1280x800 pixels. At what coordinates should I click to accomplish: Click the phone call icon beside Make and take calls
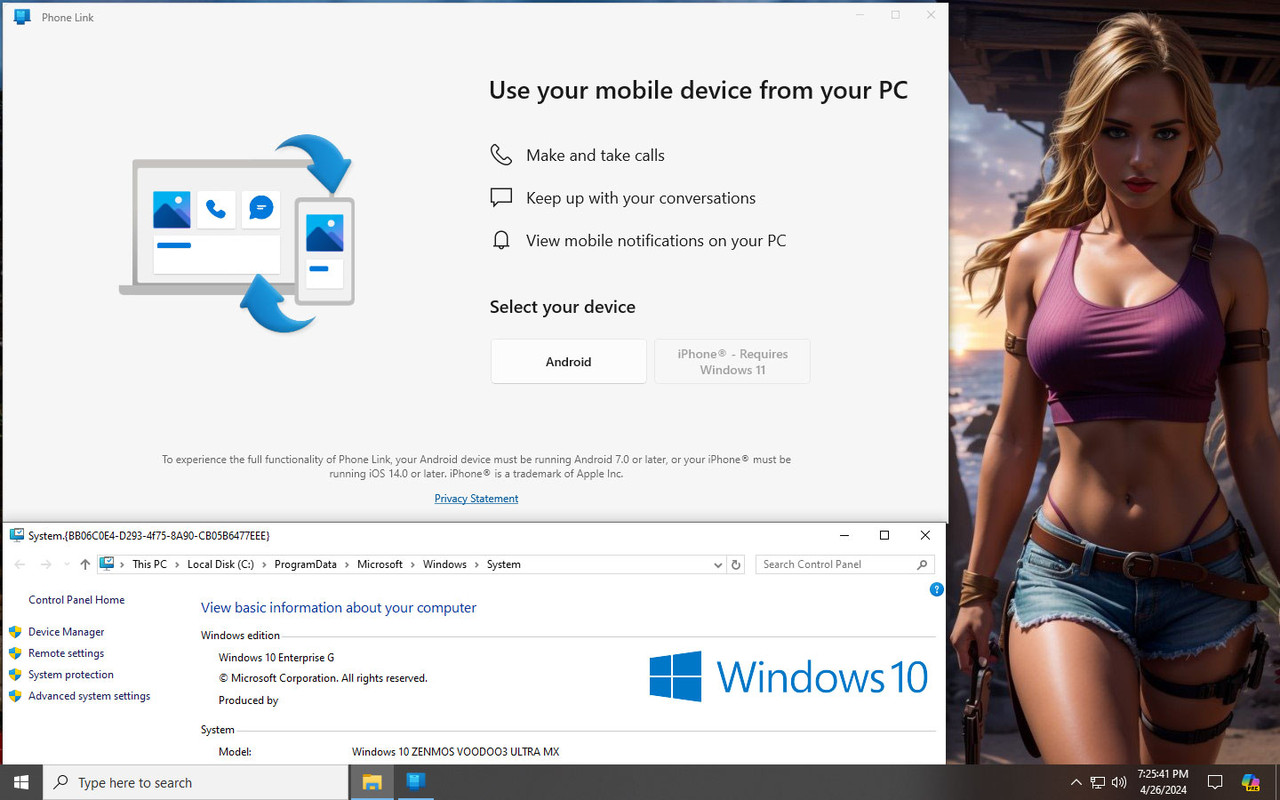tap(501, 155)
